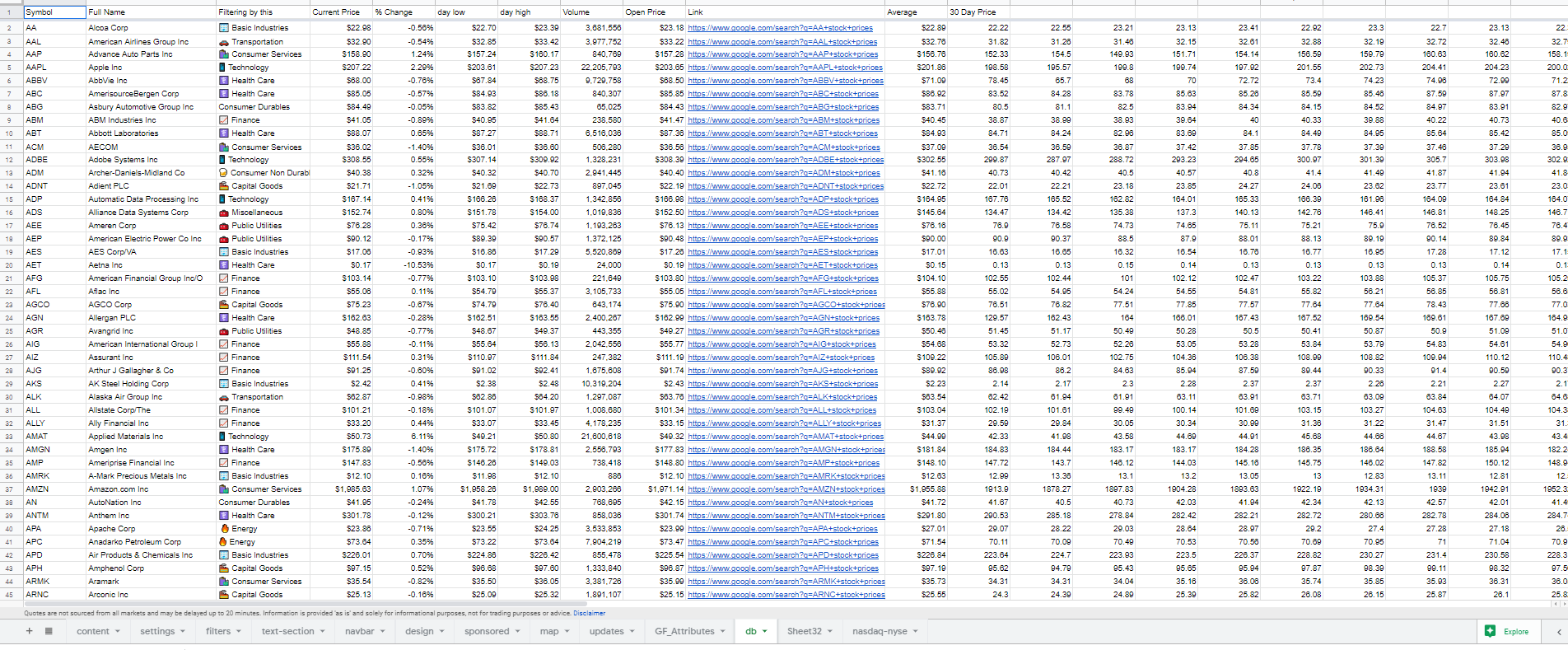
Task: Open the ADBE stock prices Google link
Action: 786,160
